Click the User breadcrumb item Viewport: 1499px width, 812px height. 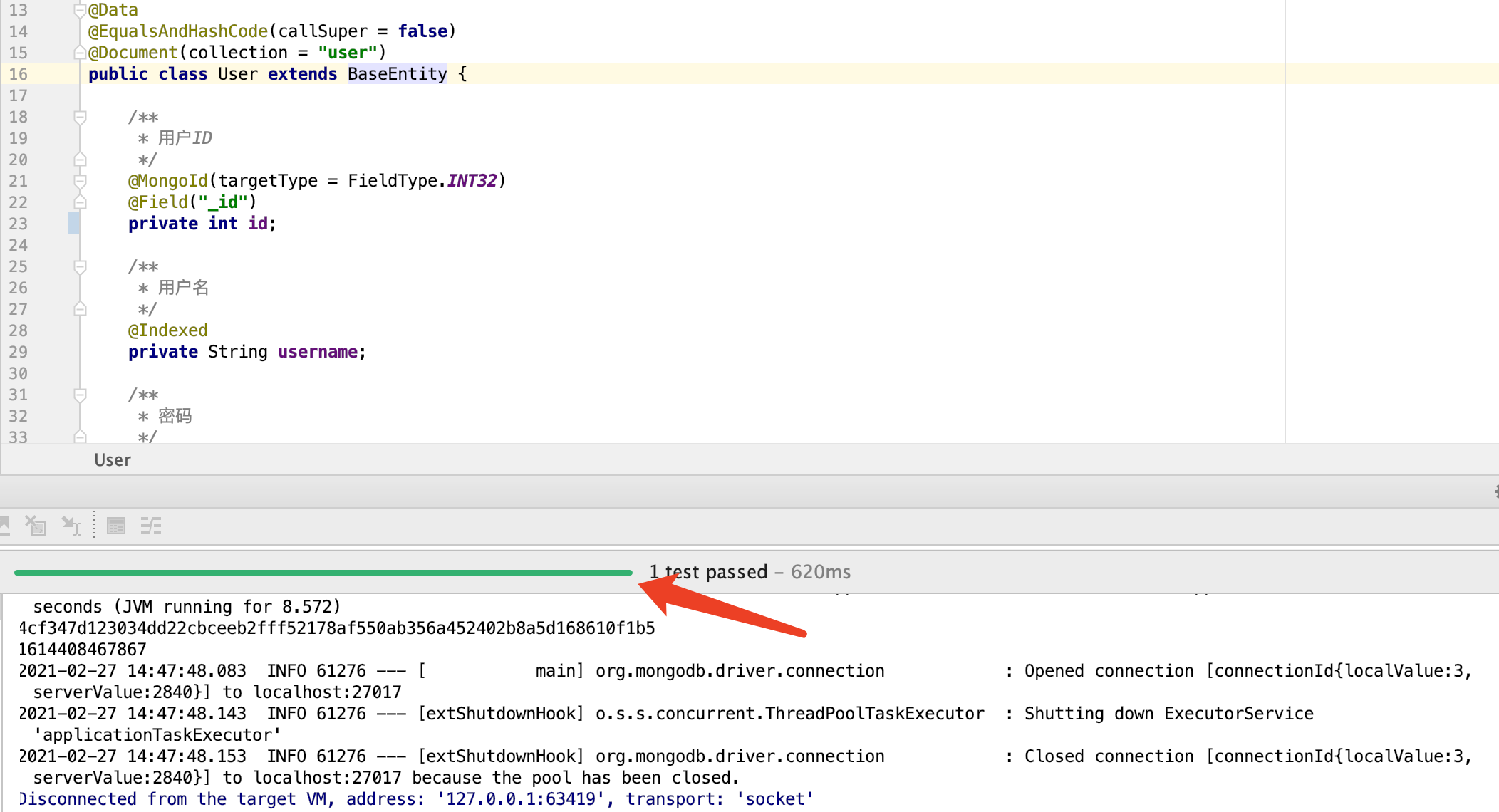pyautogui.click(x=113, y=460)
